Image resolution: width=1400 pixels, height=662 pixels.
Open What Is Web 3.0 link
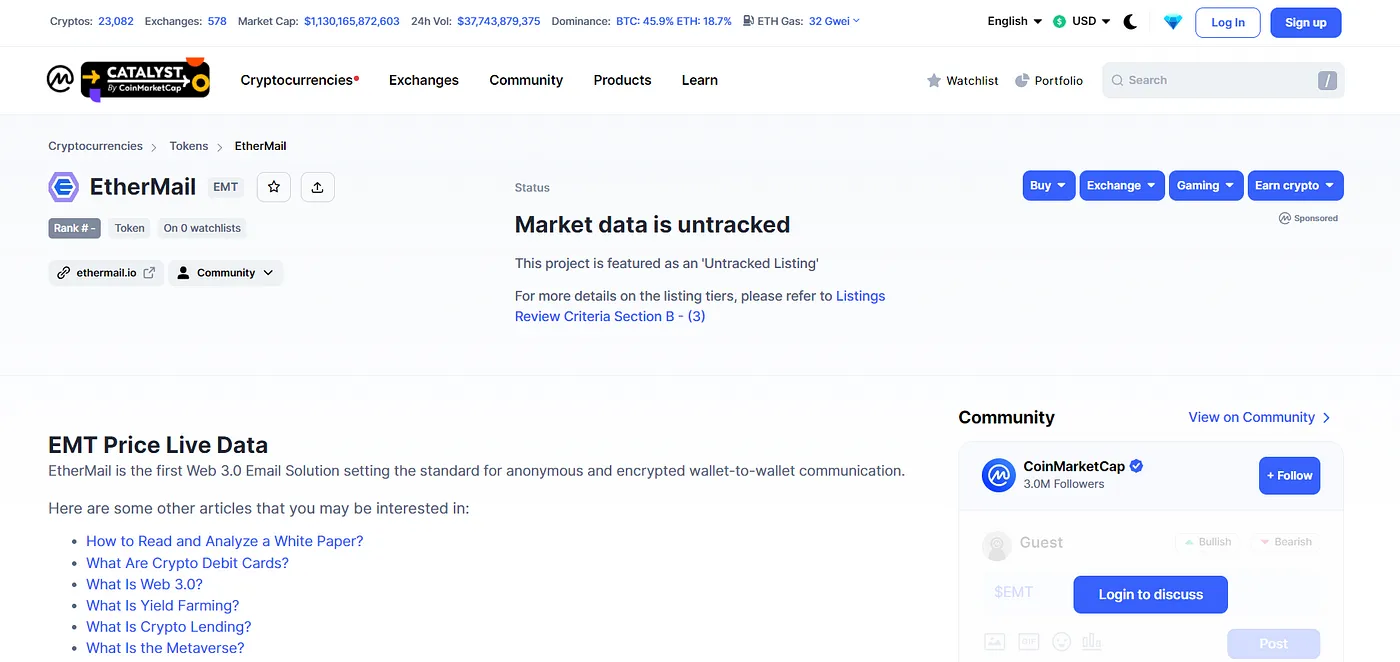pyautogui.click(x=144, y=584)
